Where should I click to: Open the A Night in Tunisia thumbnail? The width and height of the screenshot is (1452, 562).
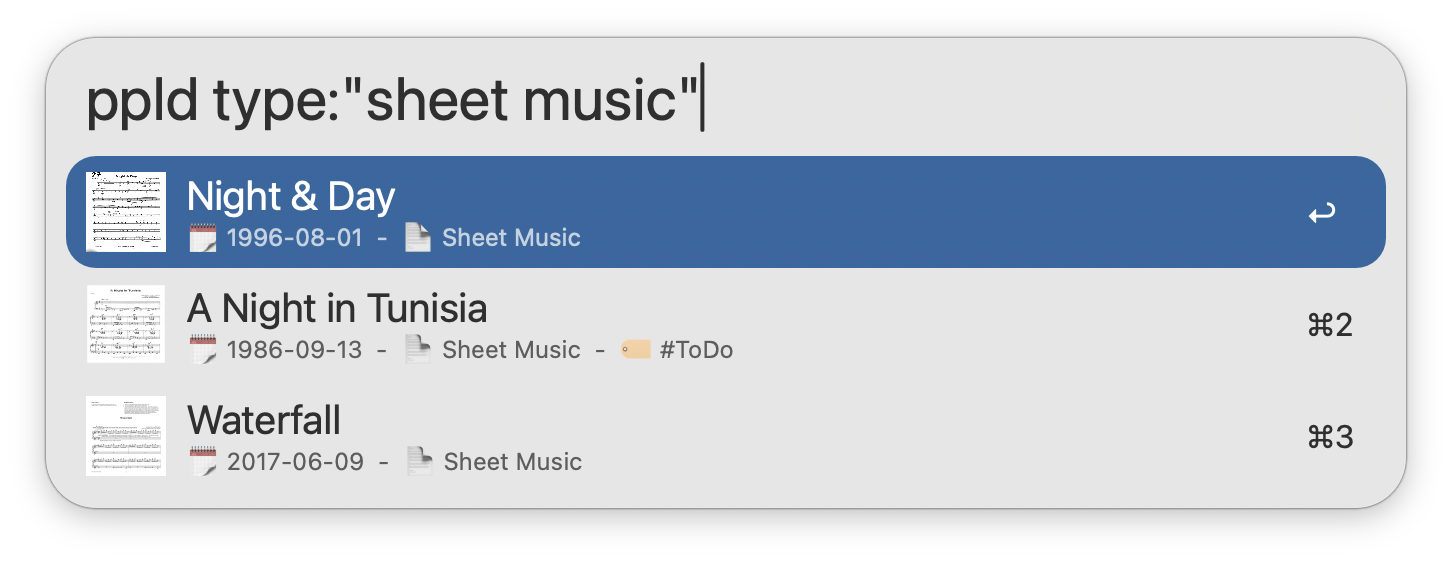(126, 324)
